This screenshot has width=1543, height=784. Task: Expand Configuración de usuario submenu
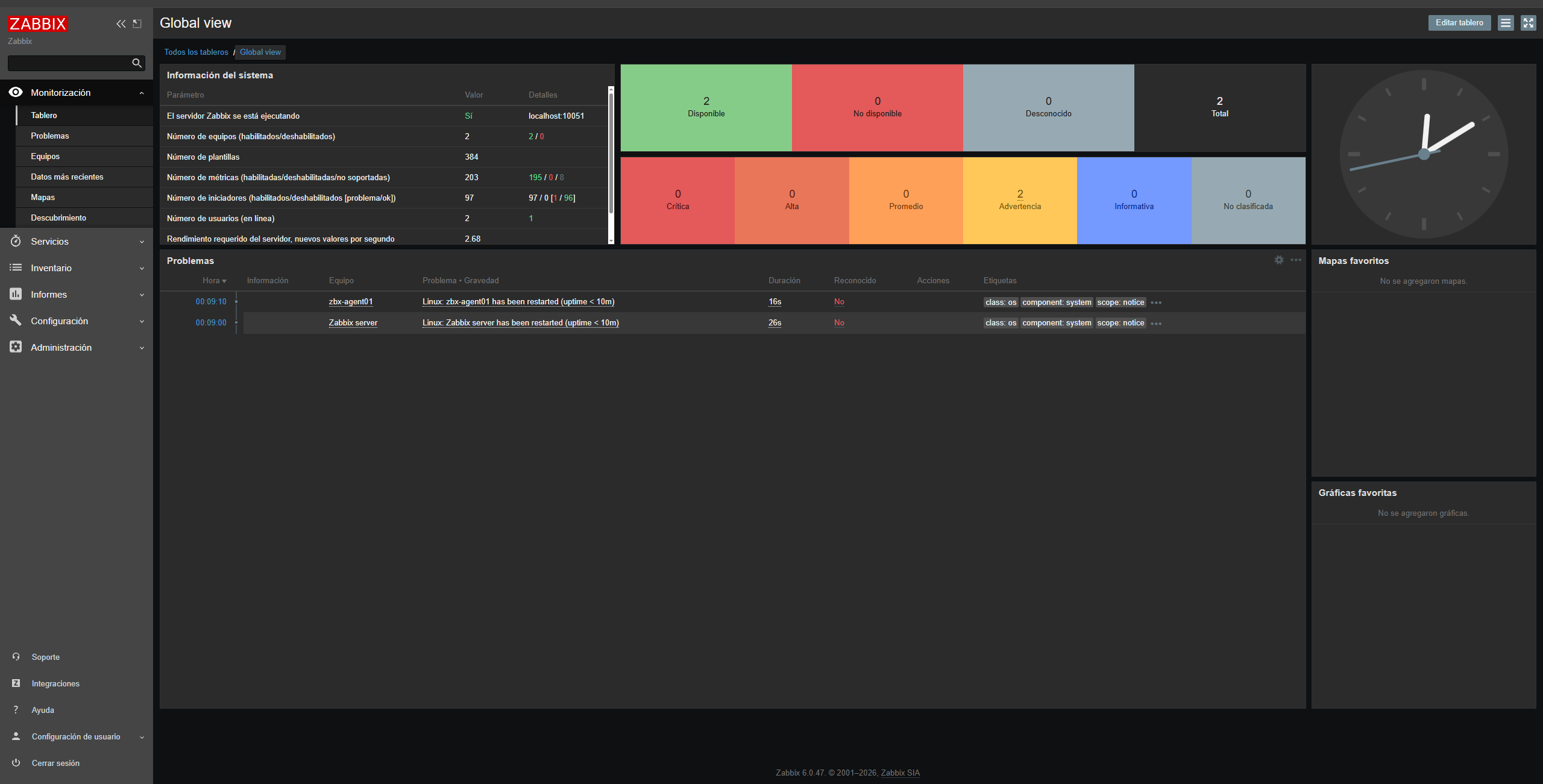click(142, 737)
